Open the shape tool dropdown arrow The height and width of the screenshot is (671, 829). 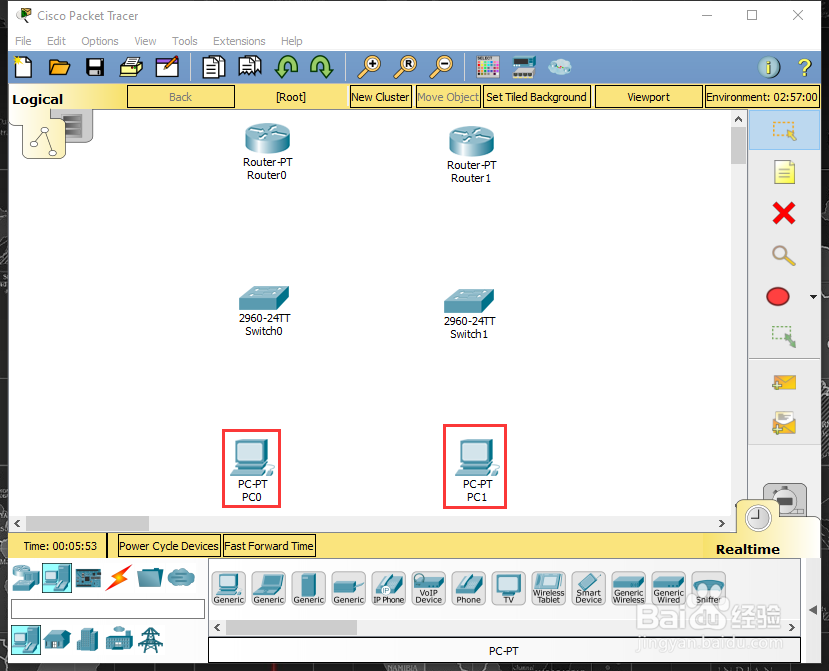click(813, 297)
